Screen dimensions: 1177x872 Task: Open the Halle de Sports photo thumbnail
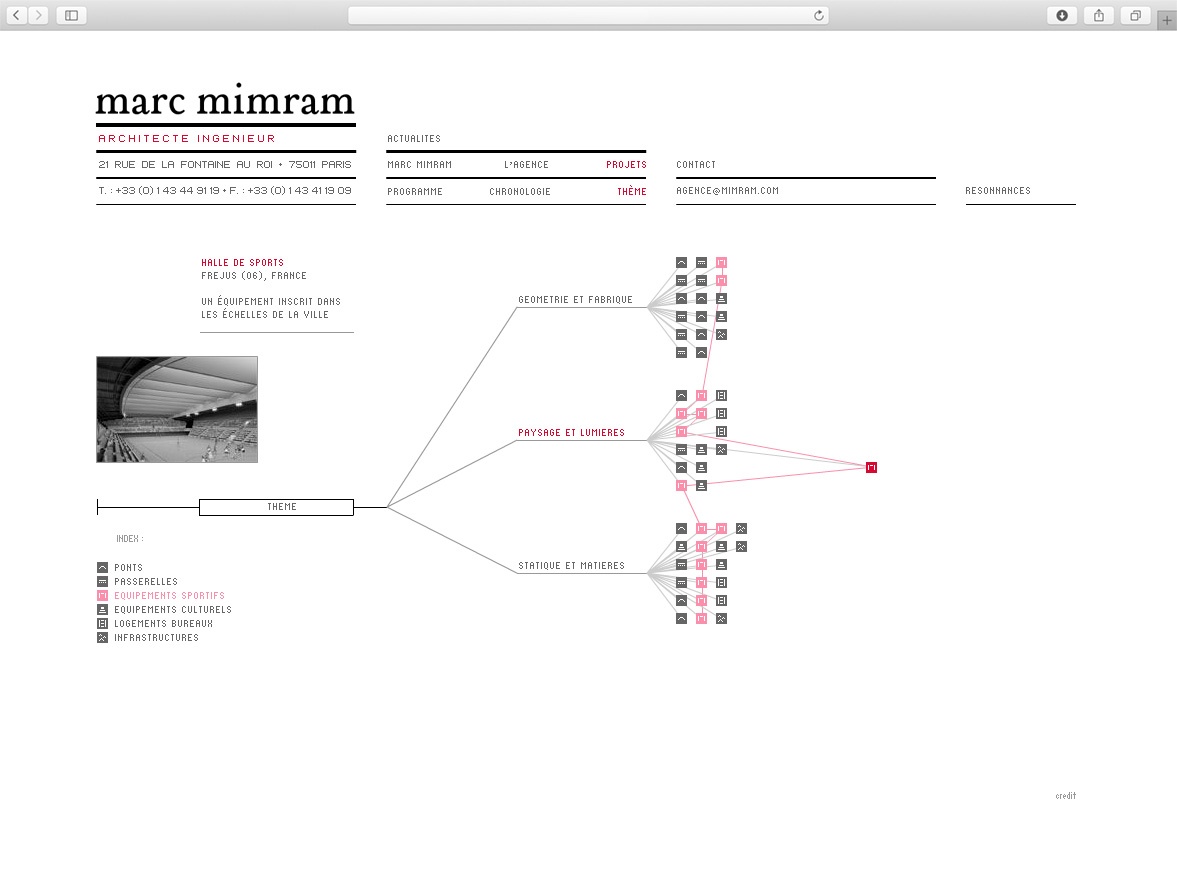click(177, 409)
